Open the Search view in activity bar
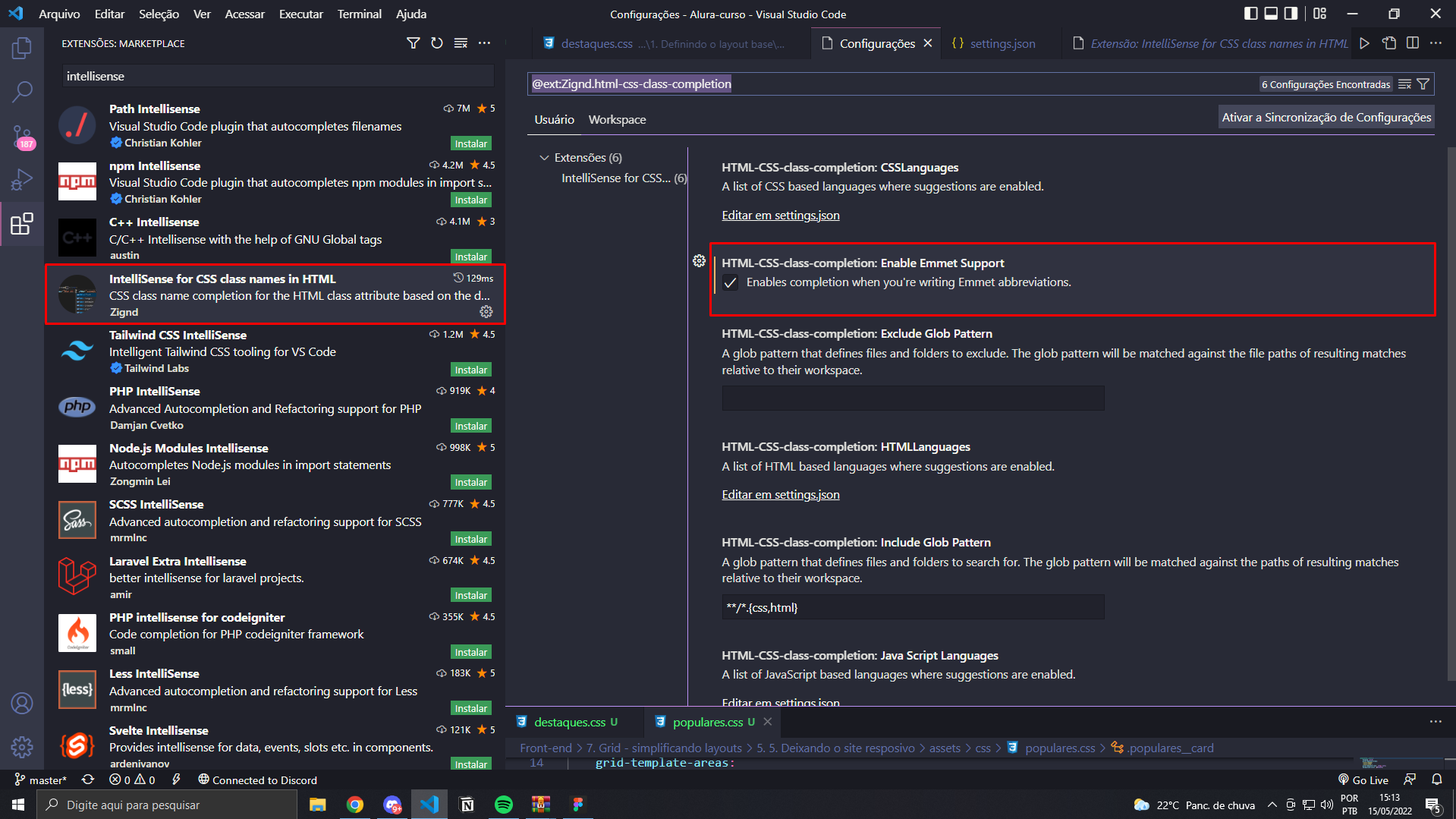 (22, 92)
